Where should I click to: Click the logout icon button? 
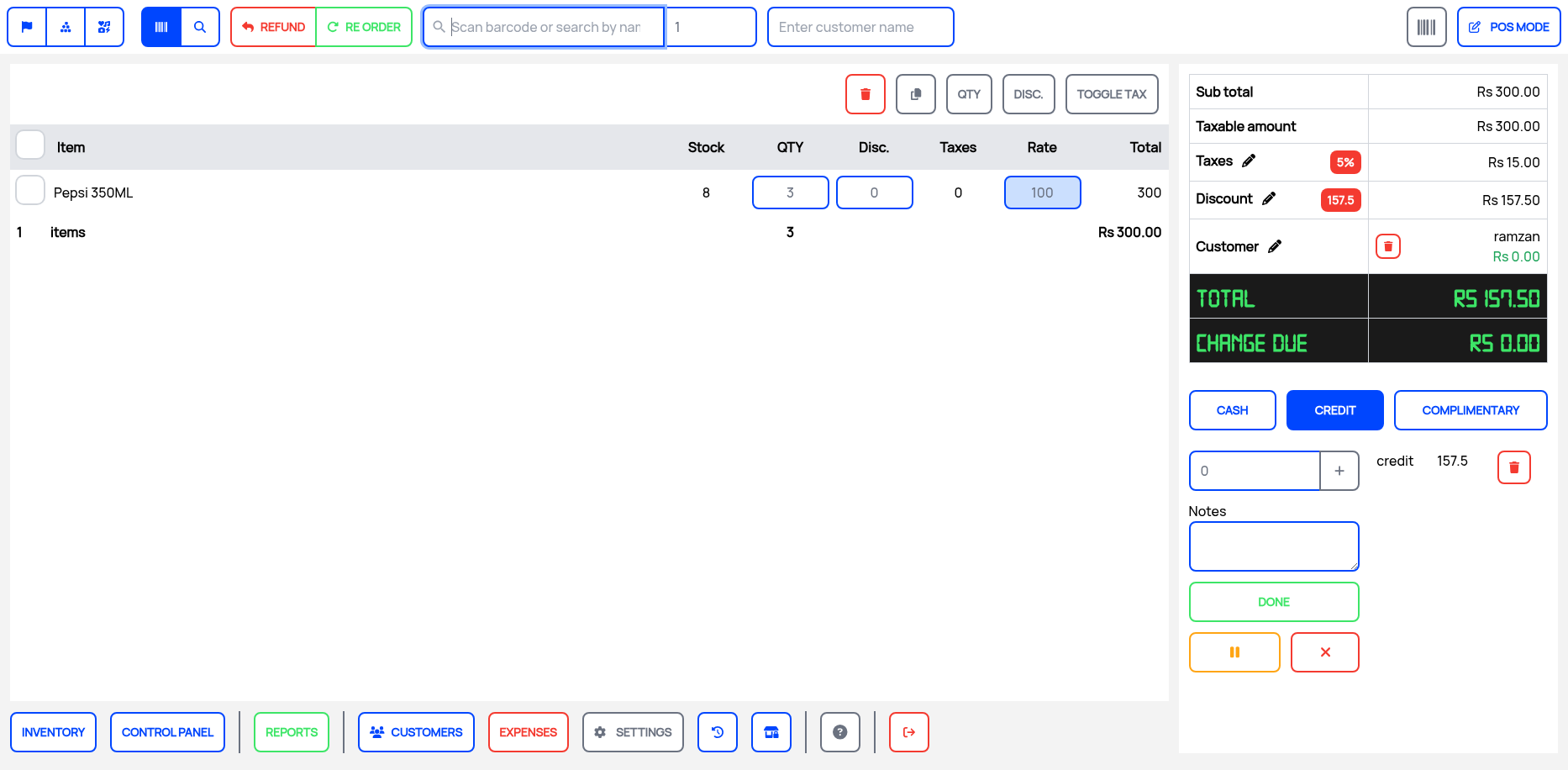pos(909,732)
